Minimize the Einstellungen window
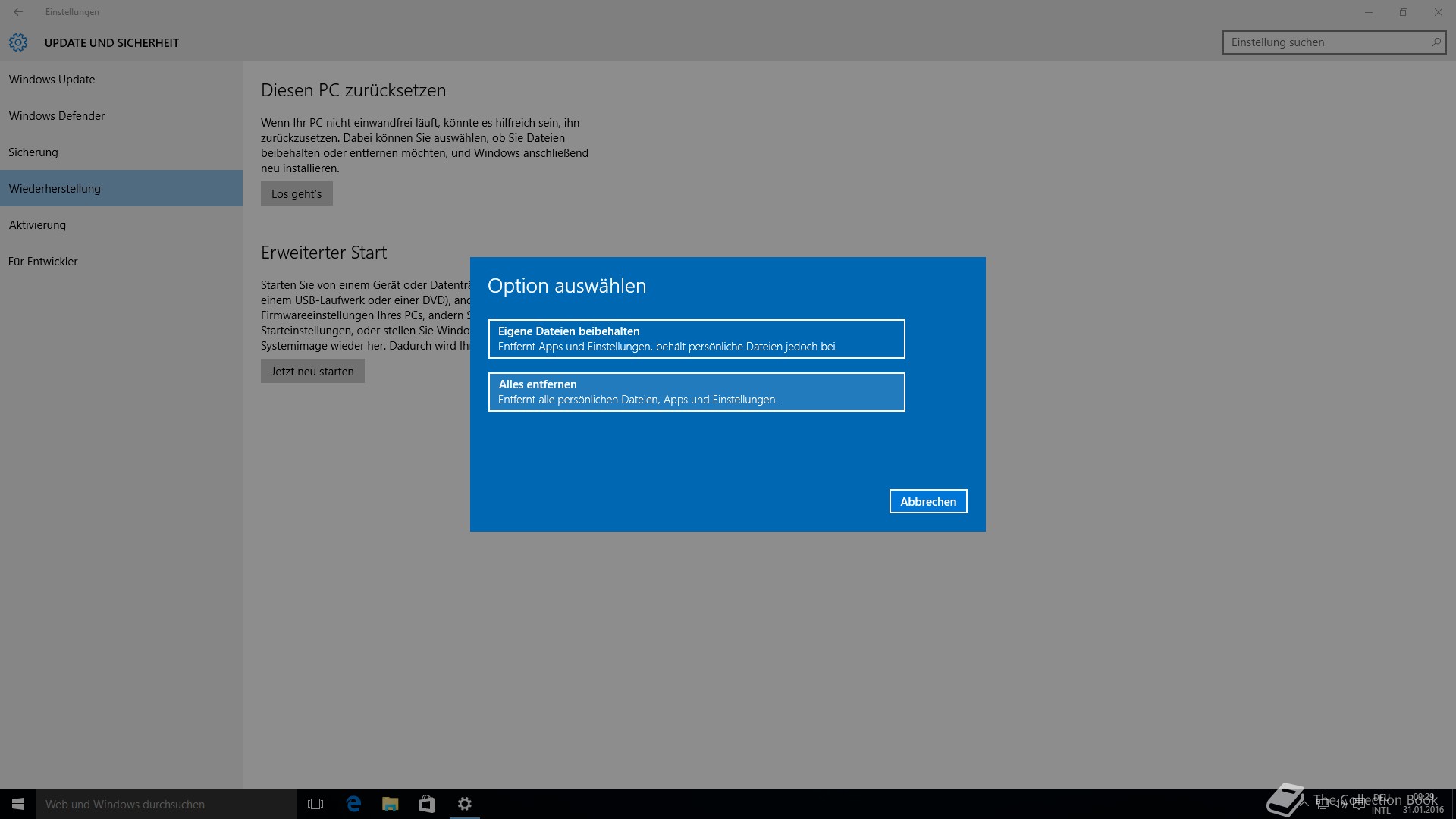1456x819 pixels. (1369, 12)
